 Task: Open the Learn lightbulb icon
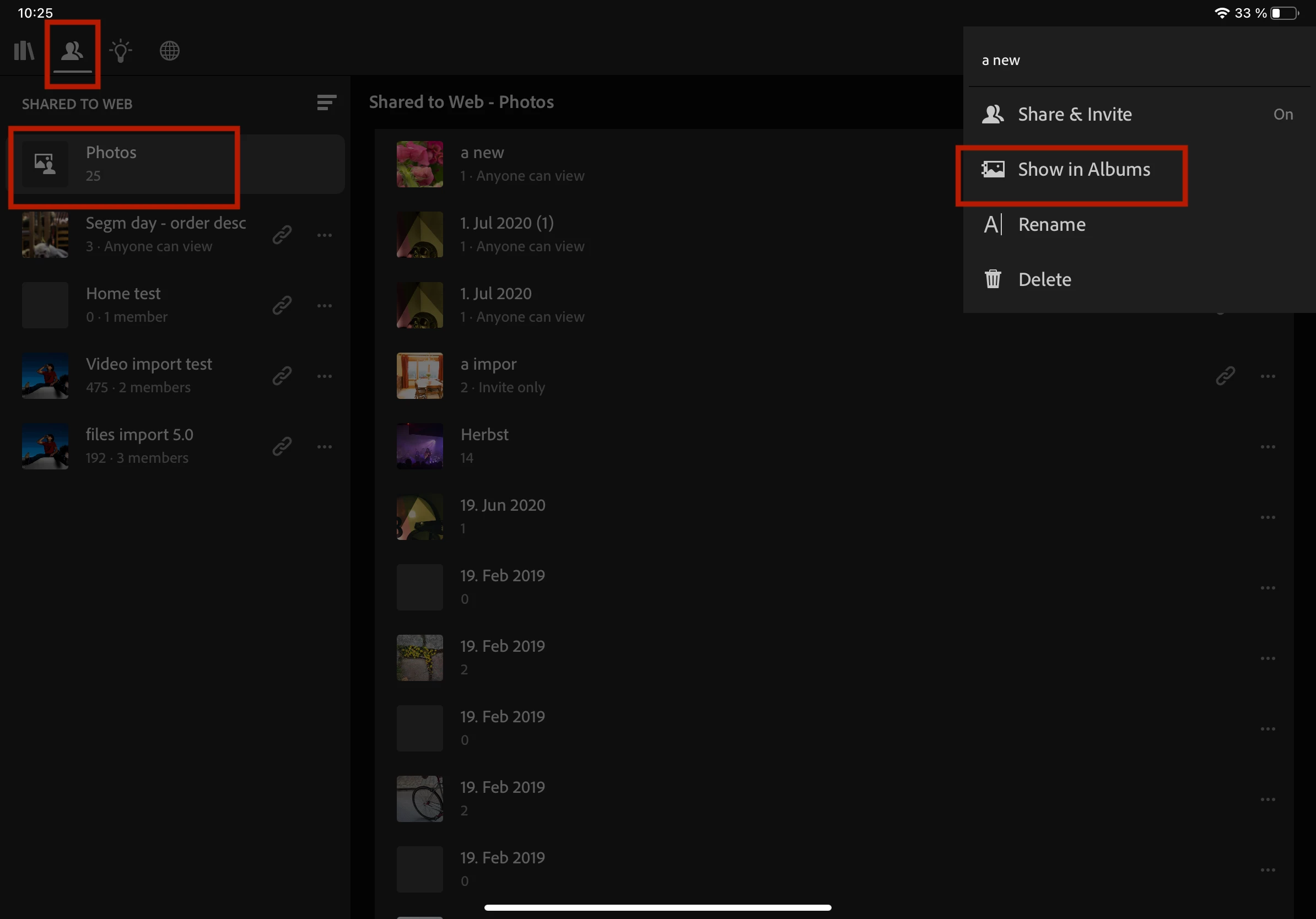(121, 51)
